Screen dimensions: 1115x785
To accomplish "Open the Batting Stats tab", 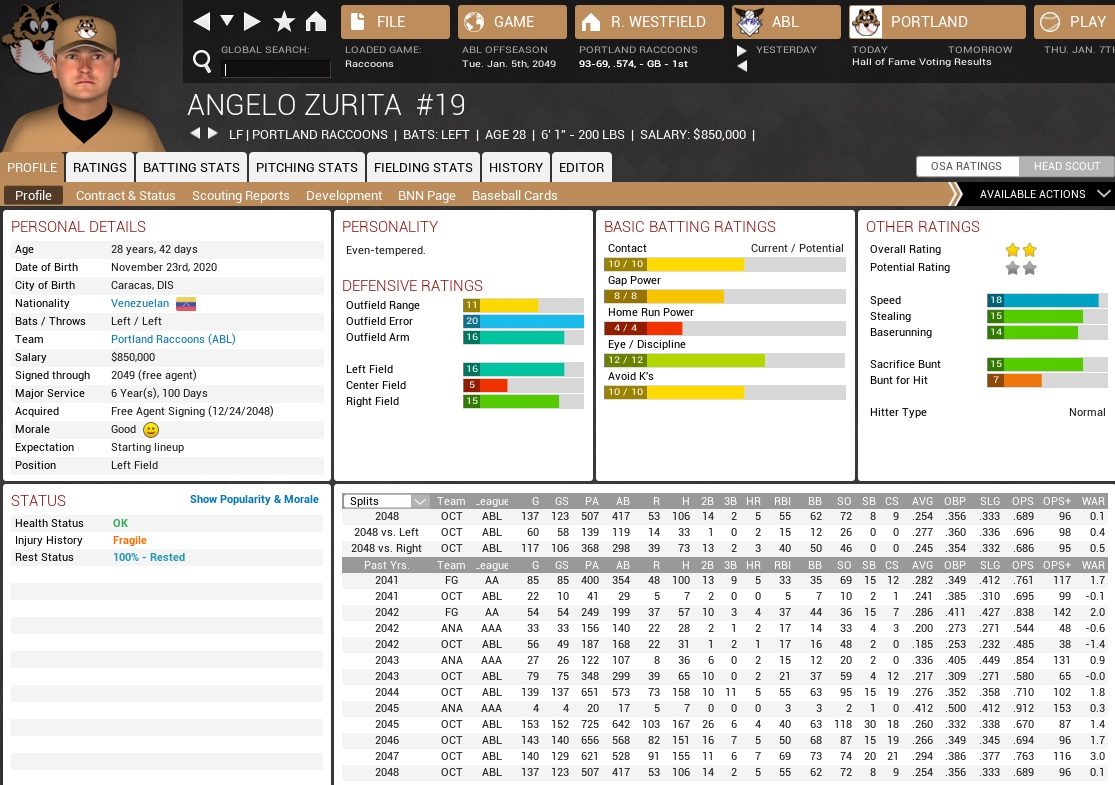I will click(x=191, y=167).
